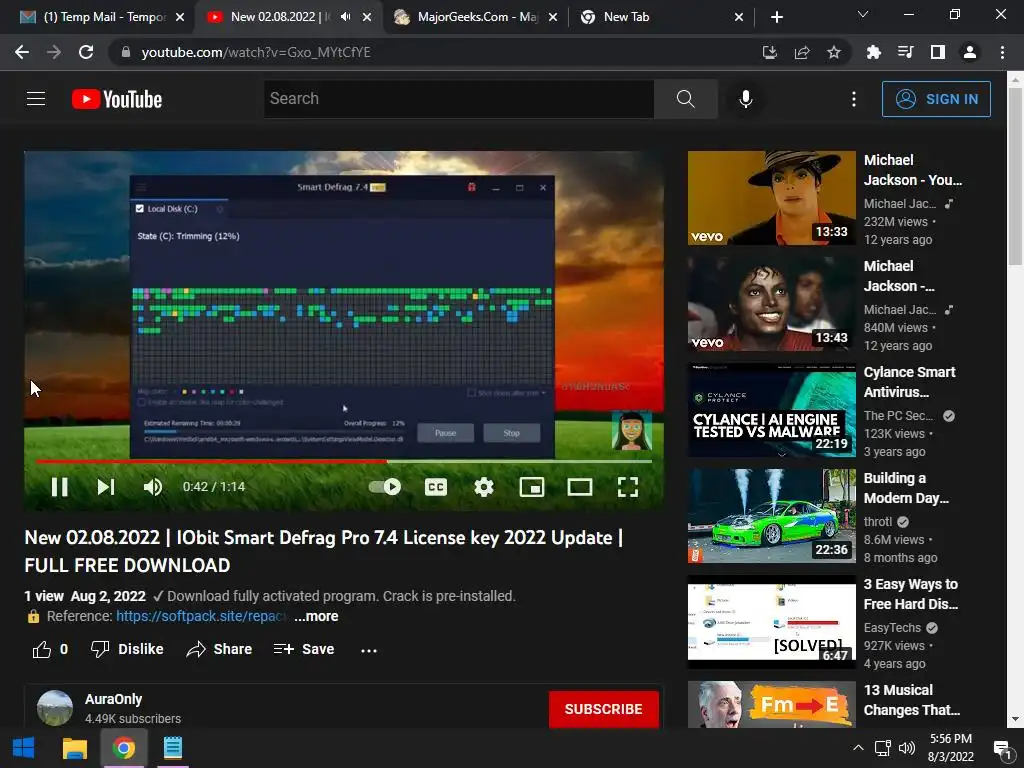Bookmark this page with star
Image resolution: width=1024 pixels, height=768 pixels.
834,52
